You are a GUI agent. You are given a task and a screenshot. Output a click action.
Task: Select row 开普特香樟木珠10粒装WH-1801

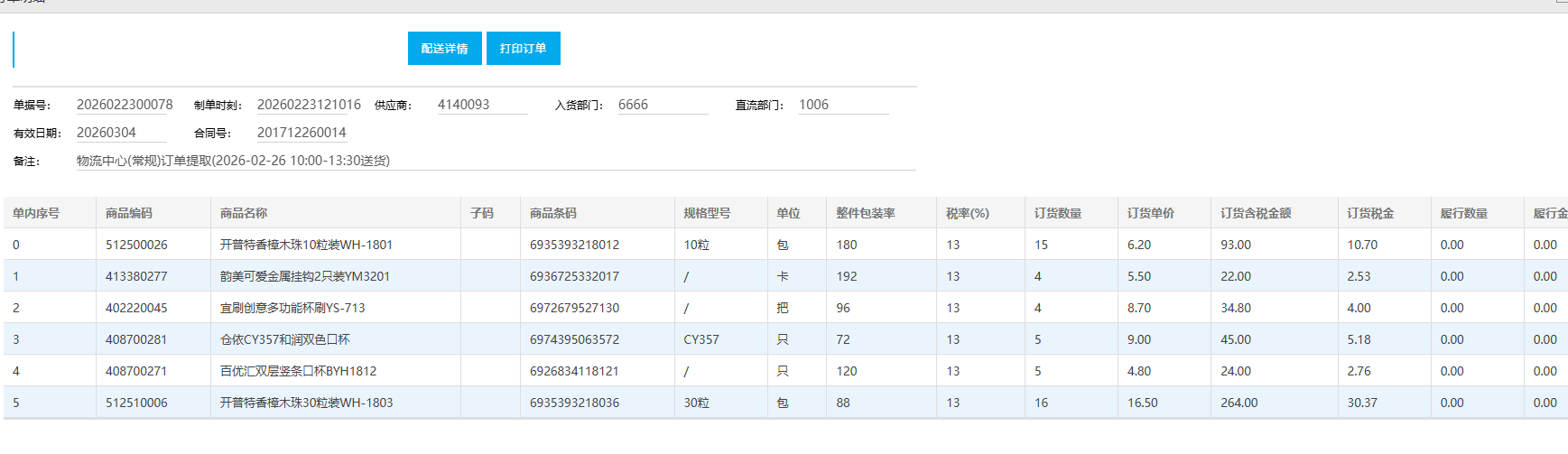pos(306,245)
